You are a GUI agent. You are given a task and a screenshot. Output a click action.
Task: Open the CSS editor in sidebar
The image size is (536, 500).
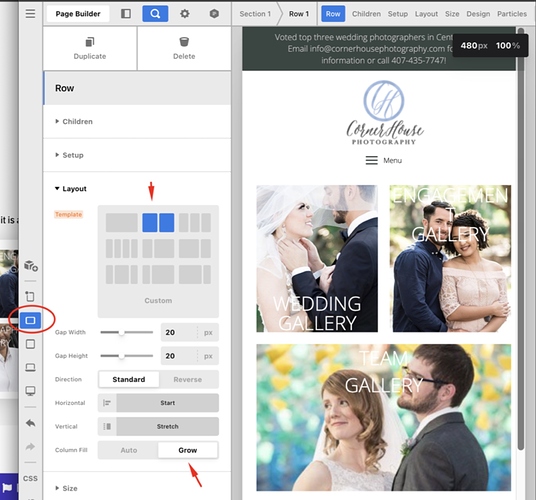(x=30, y=478)
